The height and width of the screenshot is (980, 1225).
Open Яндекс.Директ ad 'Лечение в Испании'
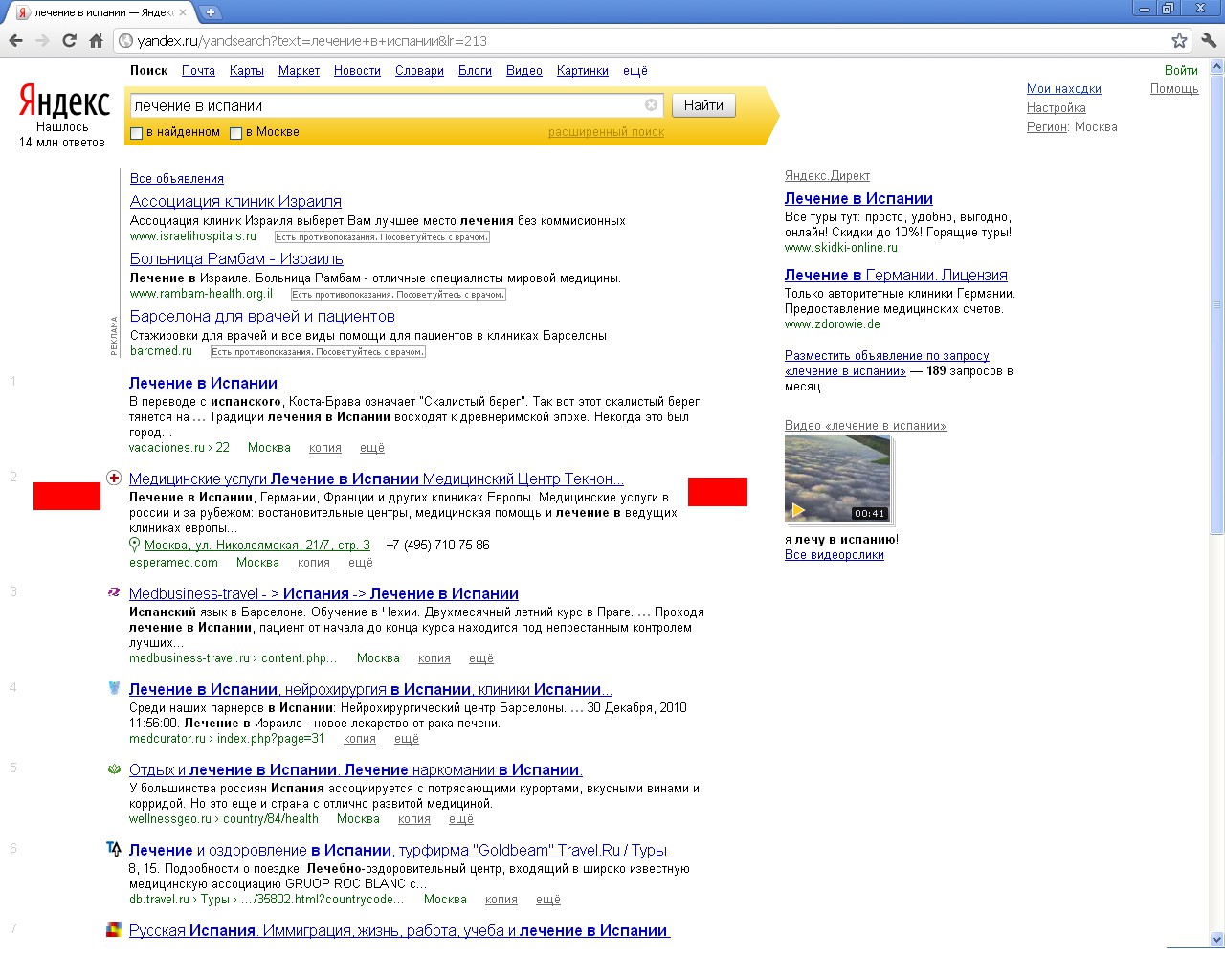click(x=858, y=198)
